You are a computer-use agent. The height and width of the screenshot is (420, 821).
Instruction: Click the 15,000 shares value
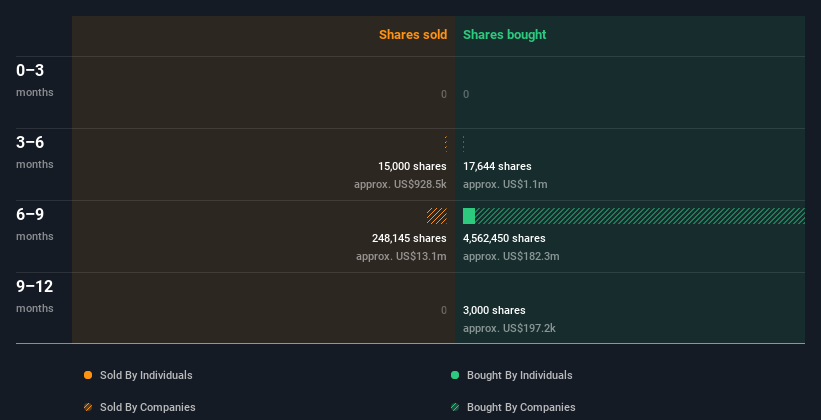pos(412,166)
